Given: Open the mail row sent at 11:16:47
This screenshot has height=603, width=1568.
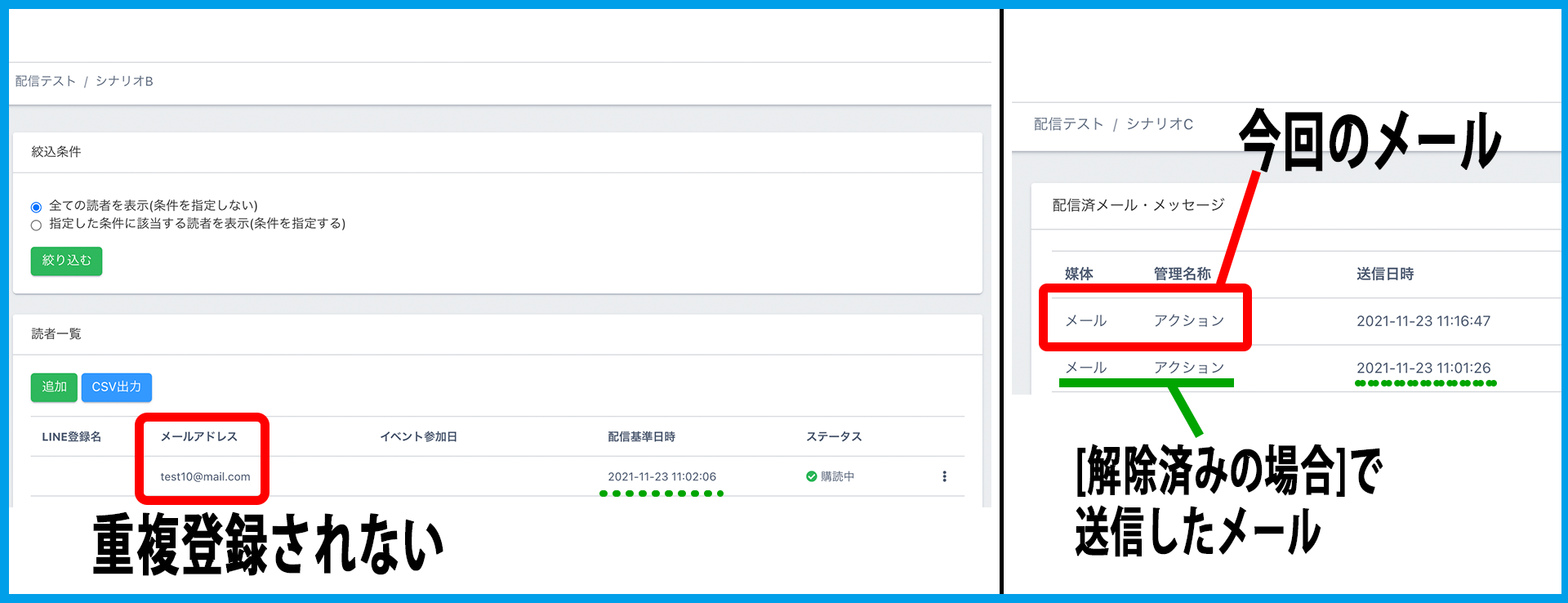Looking at the screenshot, I should 1423,321.
